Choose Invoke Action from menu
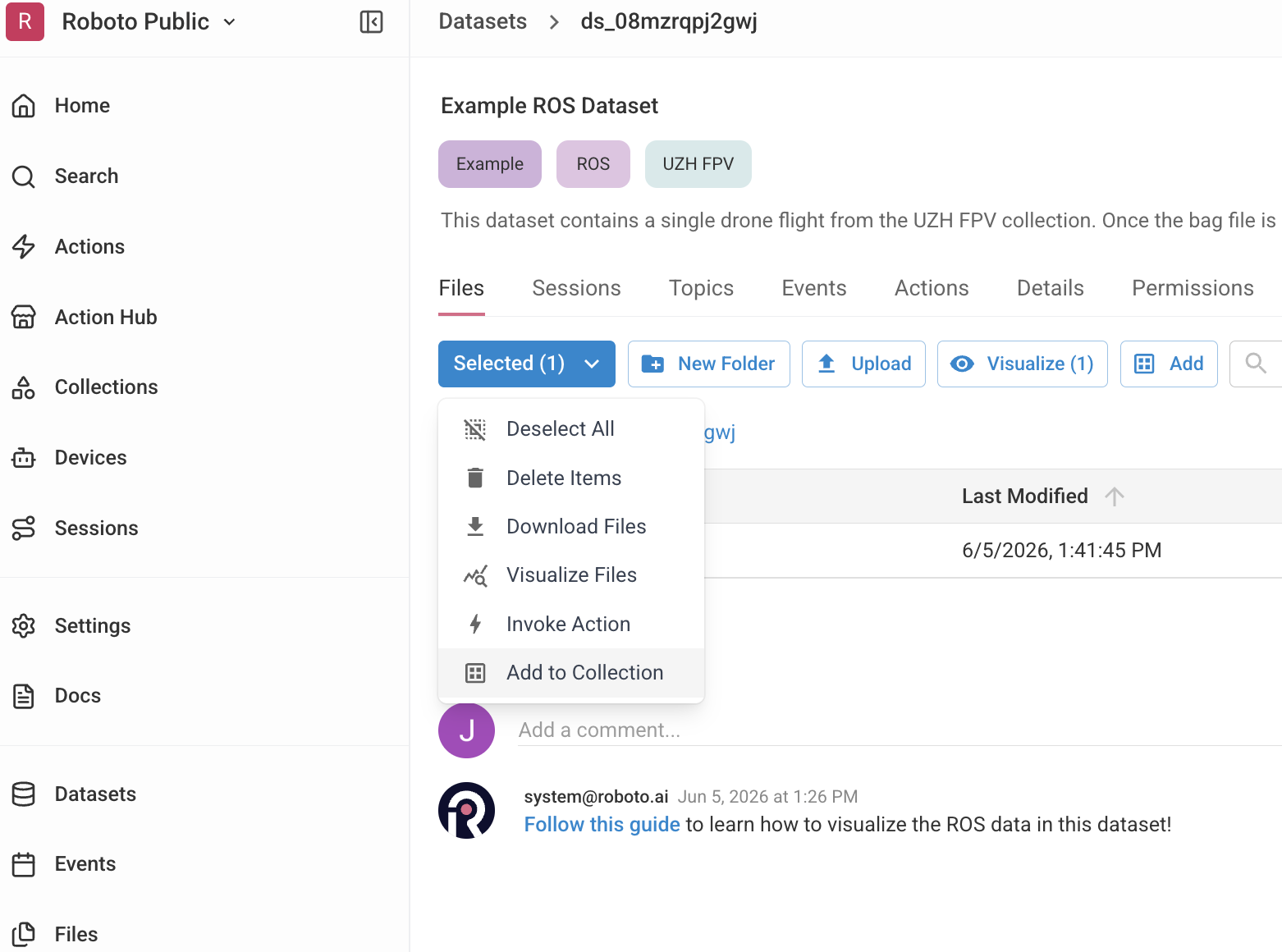The width and height of the screenshot is (1282, 952). pyautogui.click(x=571, y=625)
